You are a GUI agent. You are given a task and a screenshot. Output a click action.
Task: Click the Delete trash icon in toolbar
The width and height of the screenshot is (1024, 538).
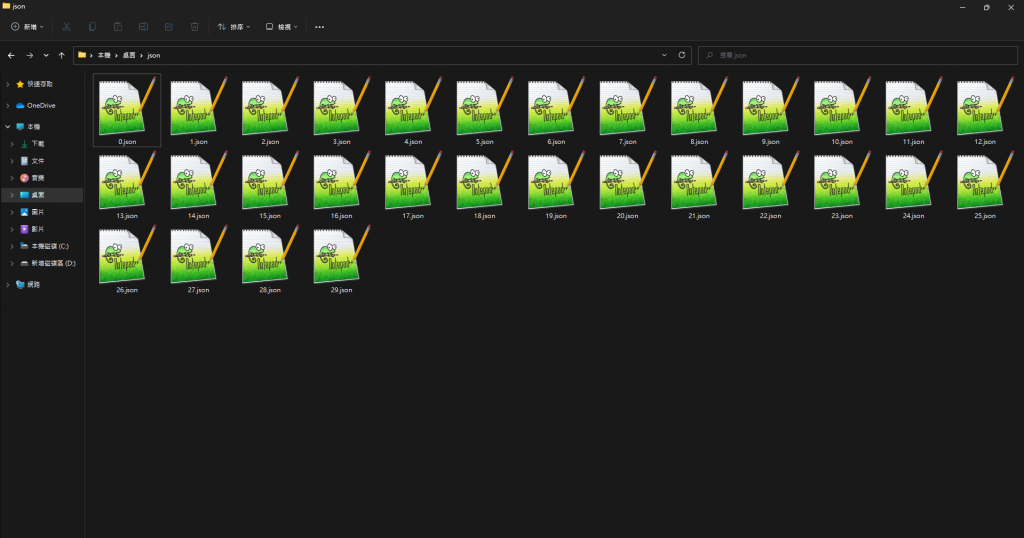point(195,27)
